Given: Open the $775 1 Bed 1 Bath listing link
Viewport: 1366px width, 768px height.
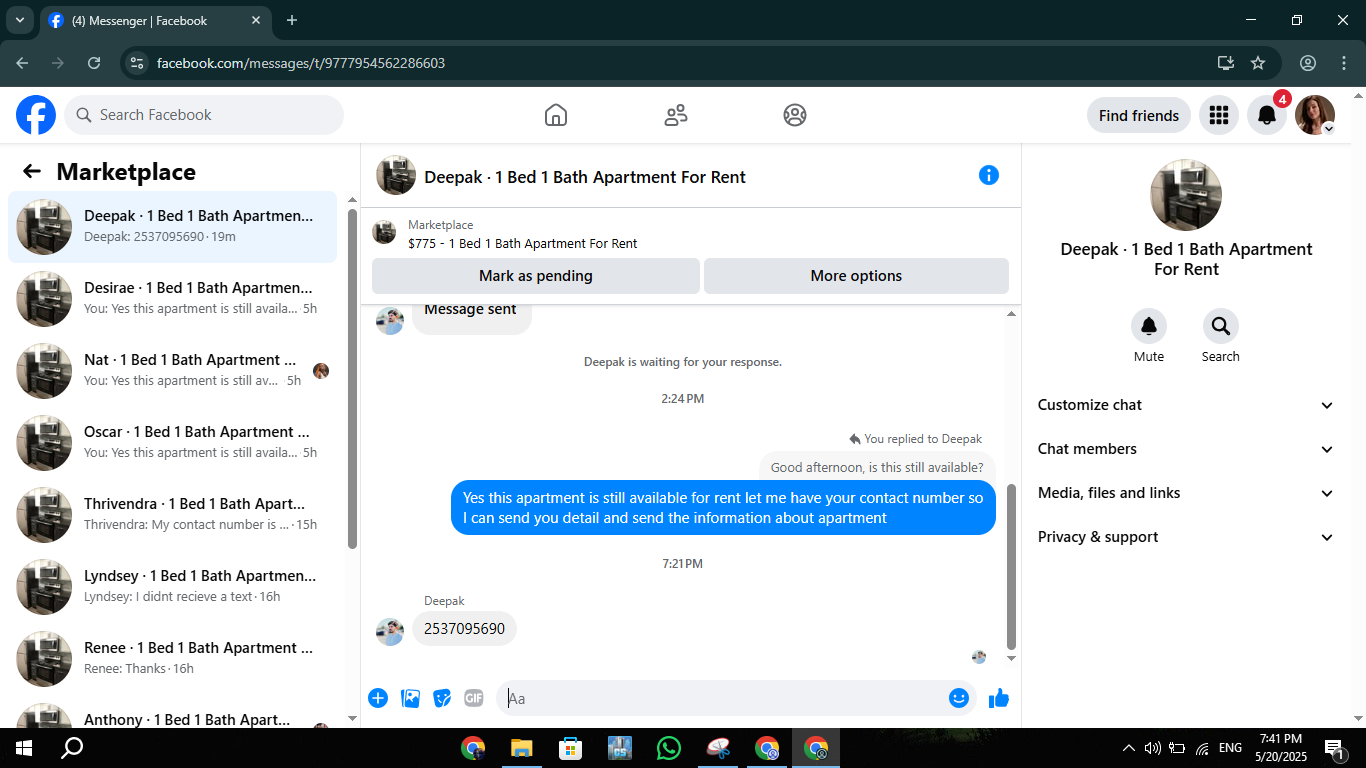Looking at the screenshot, I should click(x=522, y=243).
